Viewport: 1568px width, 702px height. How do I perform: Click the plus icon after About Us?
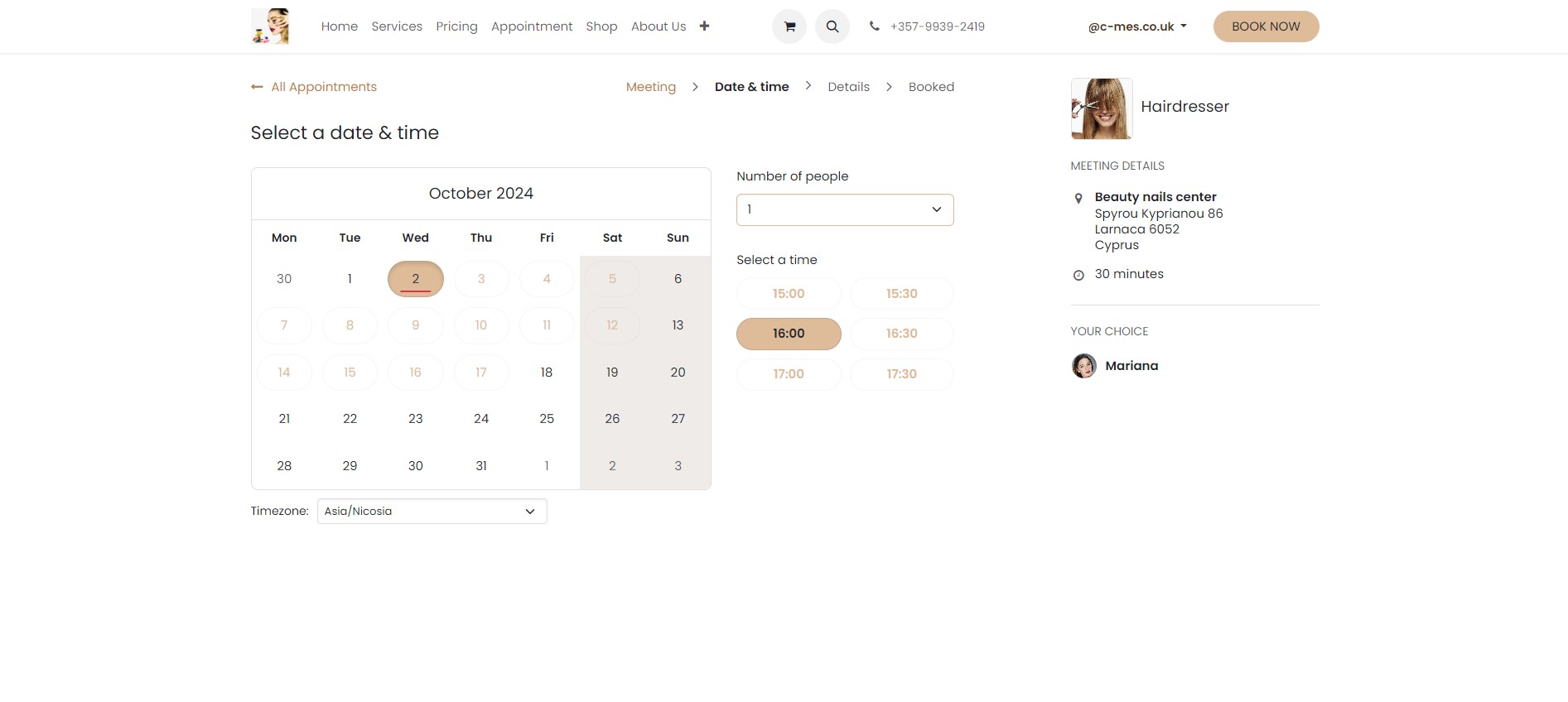coord(704,26)
